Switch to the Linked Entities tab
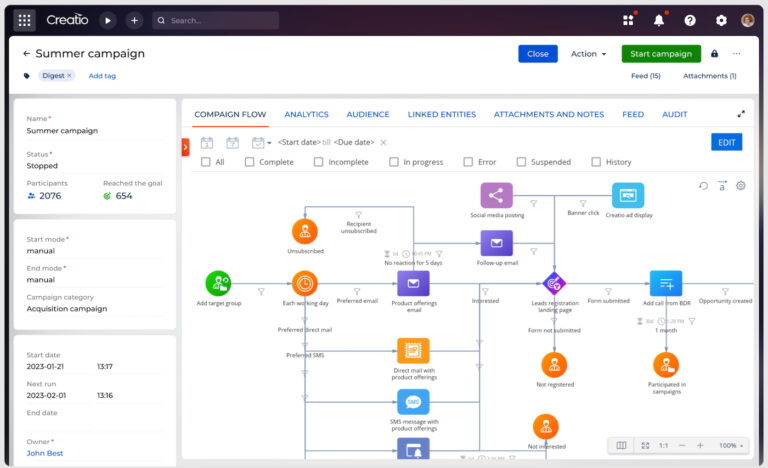Screen dimensions: 768x468 point(442,114)
